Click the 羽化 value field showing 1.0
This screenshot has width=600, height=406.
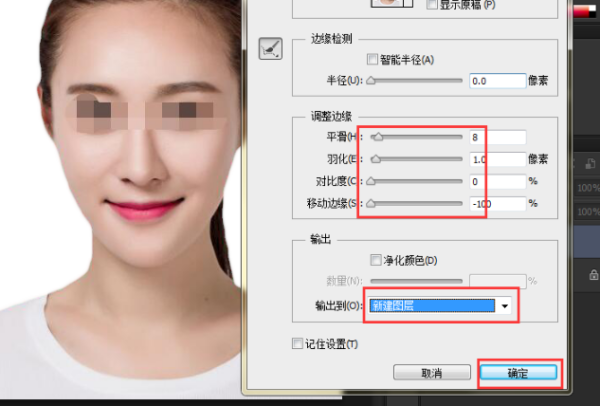click(x=498, y=159)
